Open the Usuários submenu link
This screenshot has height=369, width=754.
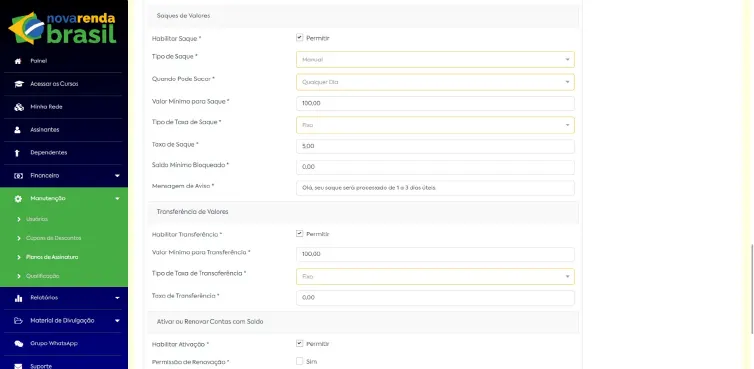click(37, 219)
